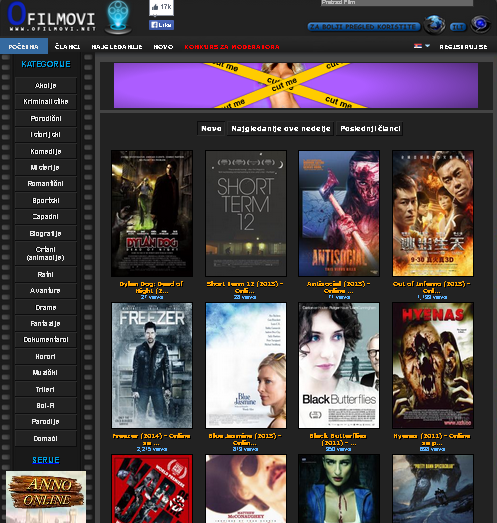Screen dimensions: 497x523
Task: Select the Domaći category
Action: [x=46, y=438]
